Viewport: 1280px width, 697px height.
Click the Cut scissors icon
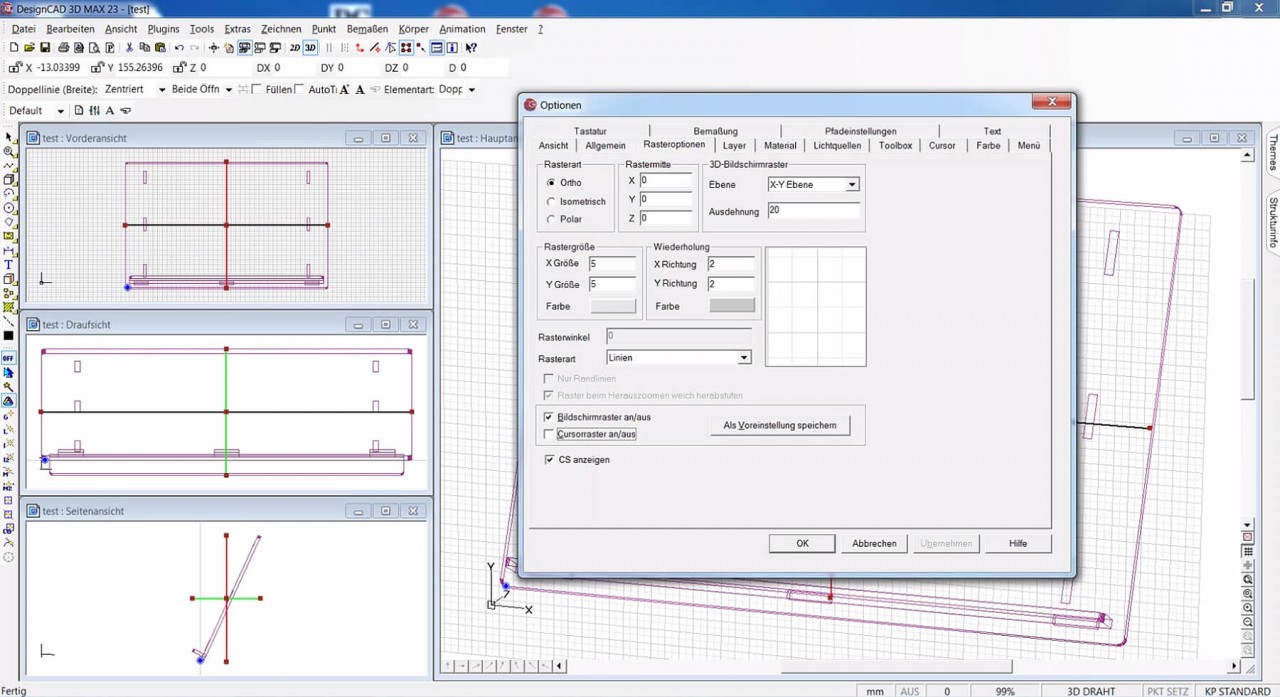pyautogui.click(x=129, y=48)
